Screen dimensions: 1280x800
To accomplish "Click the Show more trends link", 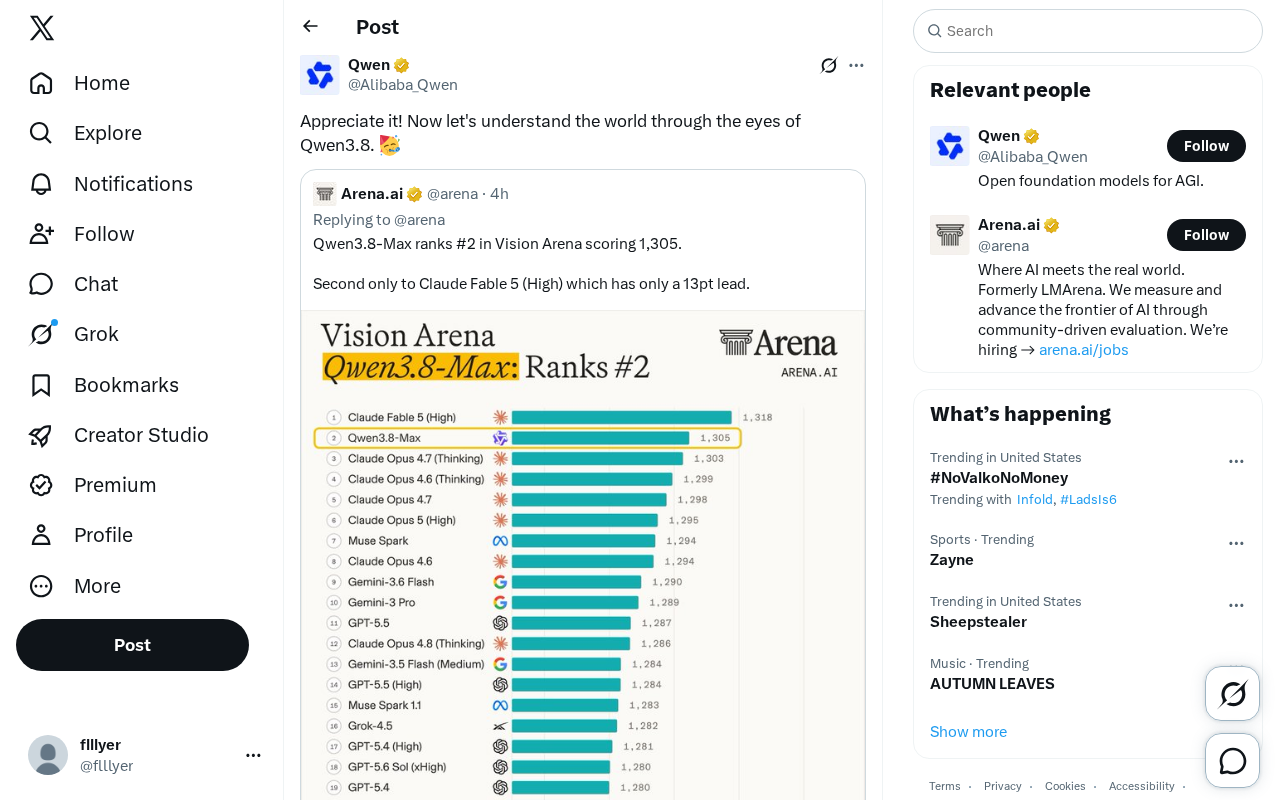I will tap(968, 732).
